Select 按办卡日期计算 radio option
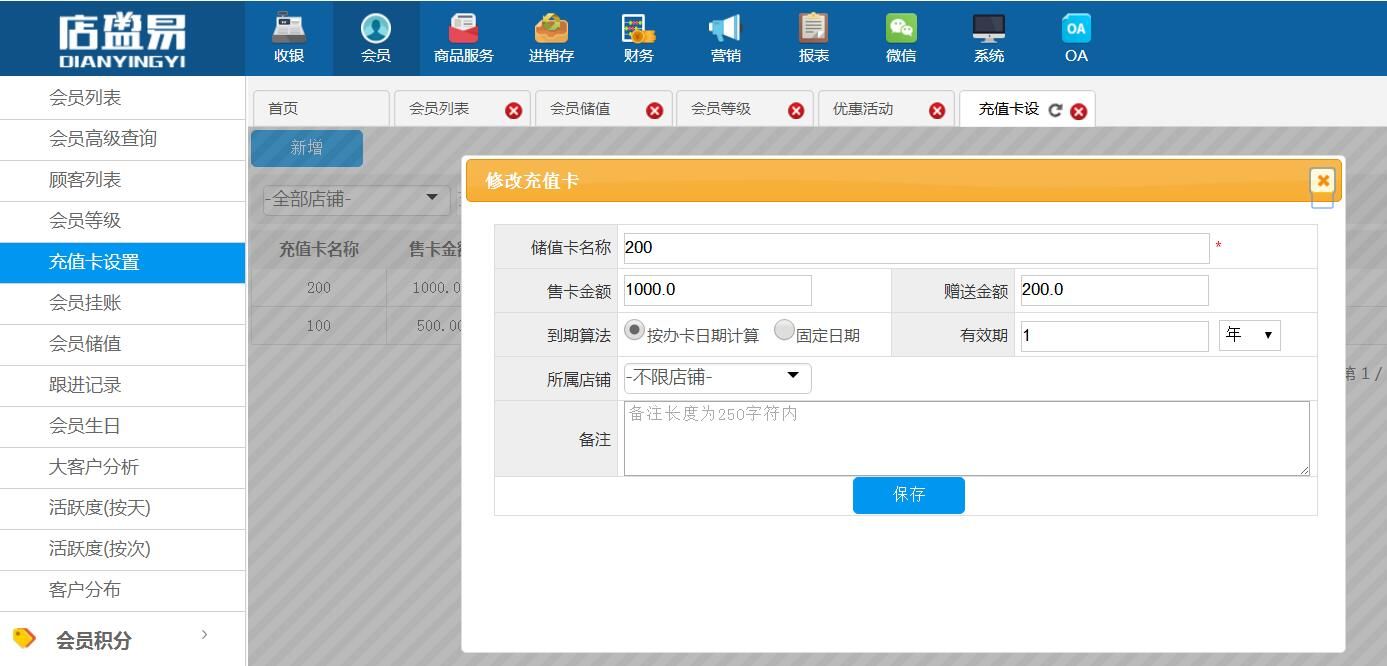The width and height of the screenshot is (1387, 666). point(634,330)
